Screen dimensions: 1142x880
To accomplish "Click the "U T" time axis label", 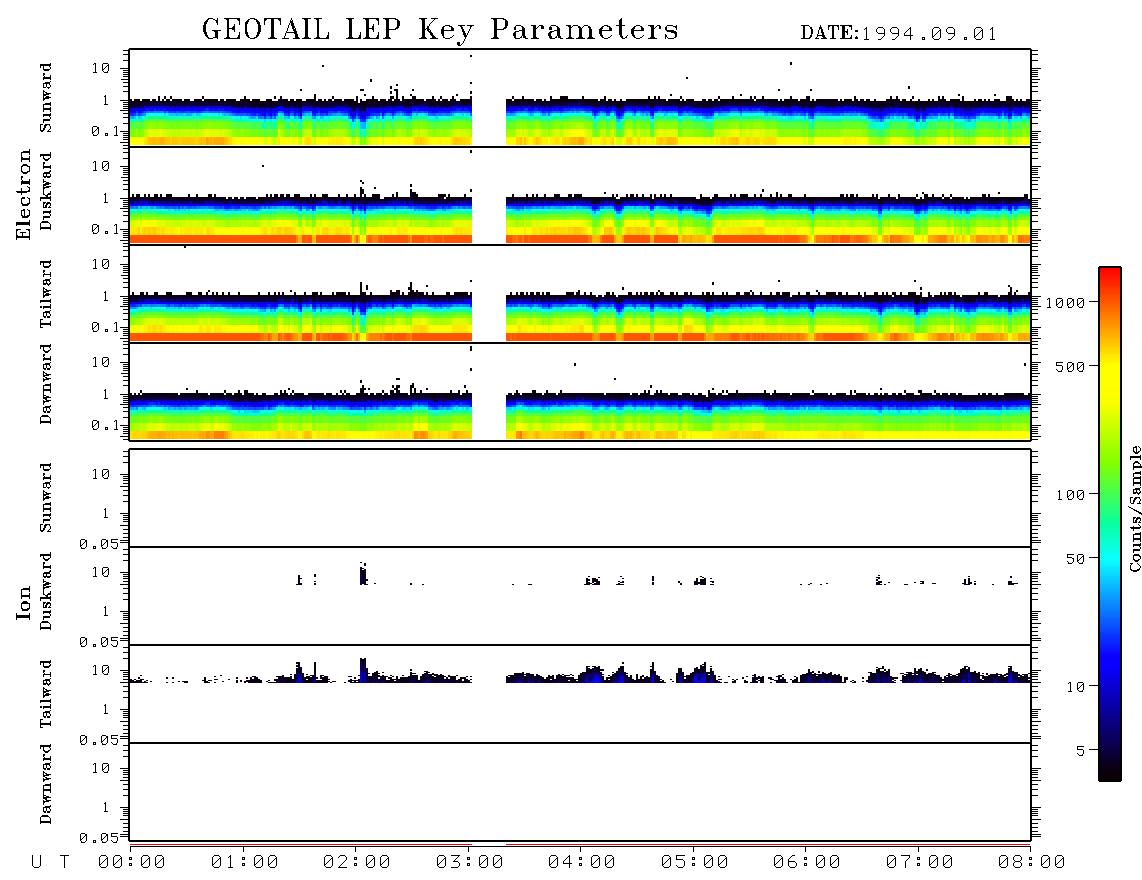I will tap(50, 862).
